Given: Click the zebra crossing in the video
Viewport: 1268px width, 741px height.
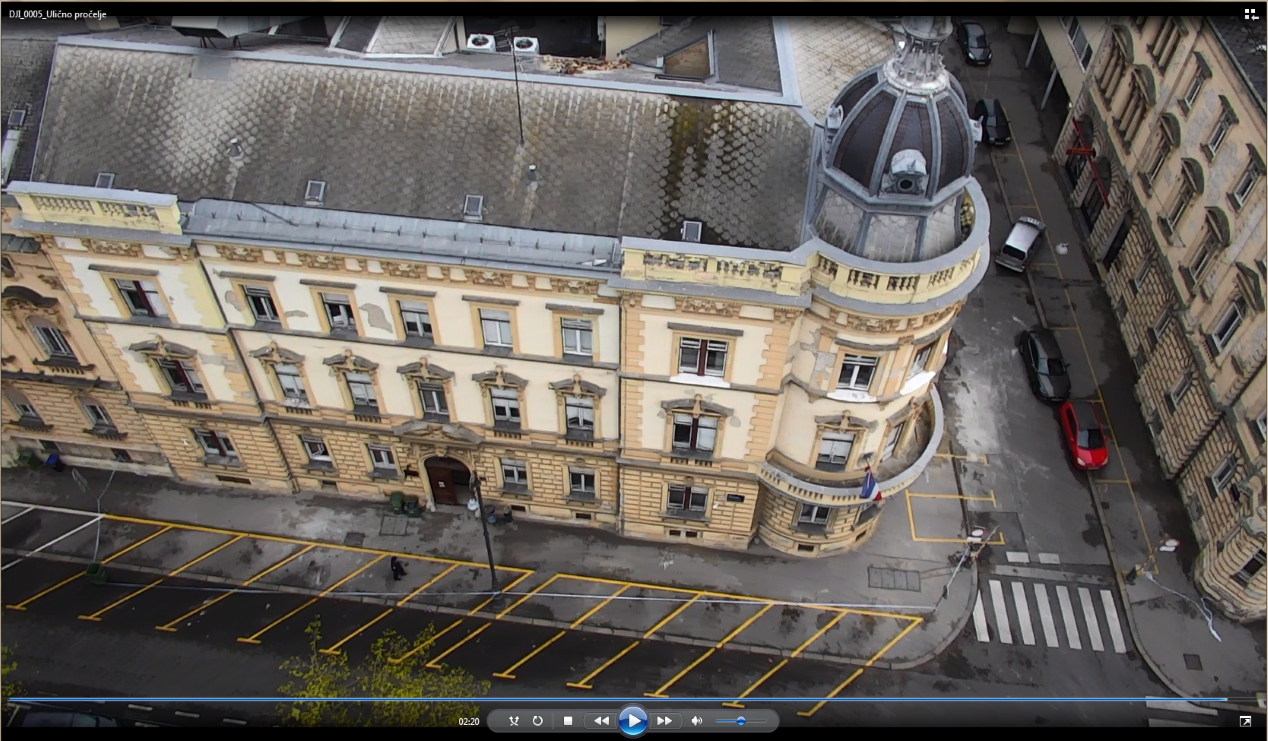Looking at the screenshot, I should coord(1050,612).
